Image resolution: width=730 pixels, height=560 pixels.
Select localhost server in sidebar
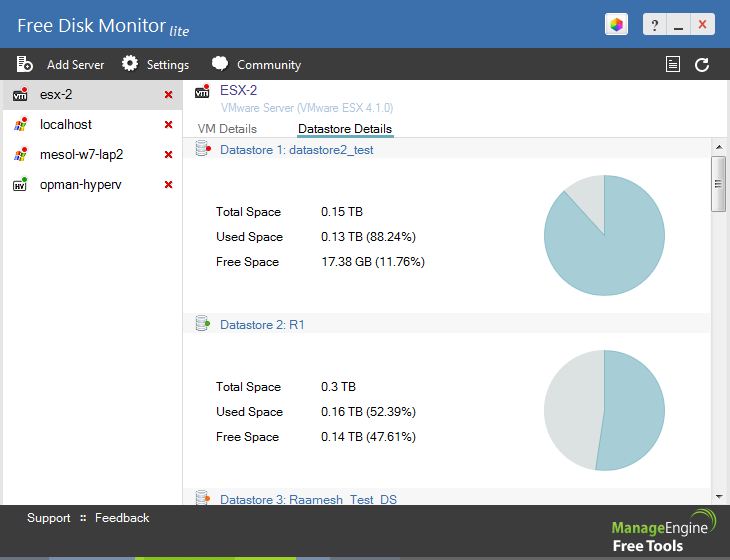click(x=92, y=125)
